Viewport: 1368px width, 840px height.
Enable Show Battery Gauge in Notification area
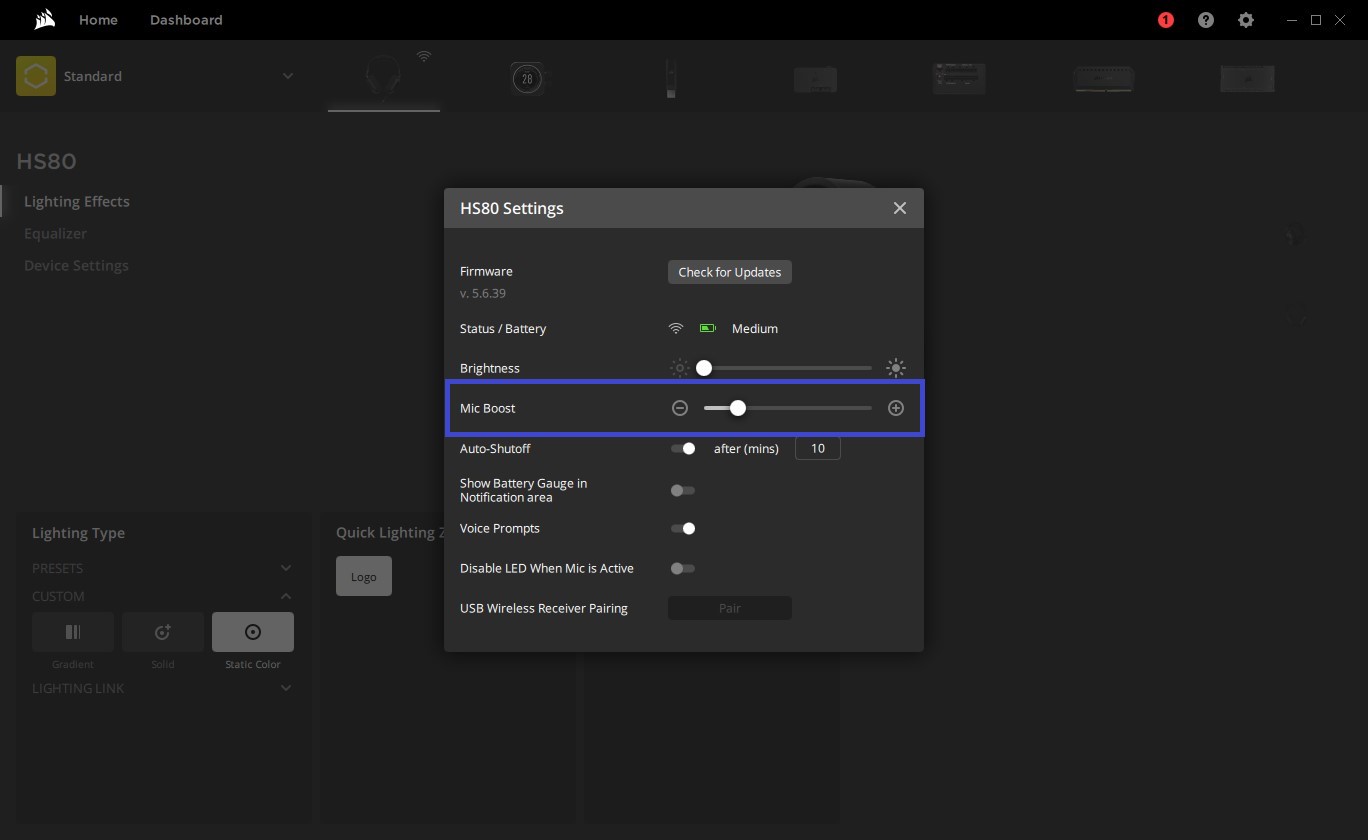click(x=683, y=490)
